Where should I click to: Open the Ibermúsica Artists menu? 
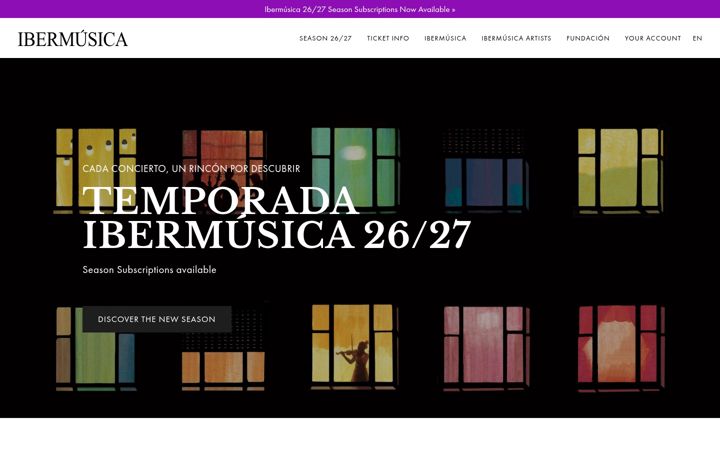(x=516, y=39)
